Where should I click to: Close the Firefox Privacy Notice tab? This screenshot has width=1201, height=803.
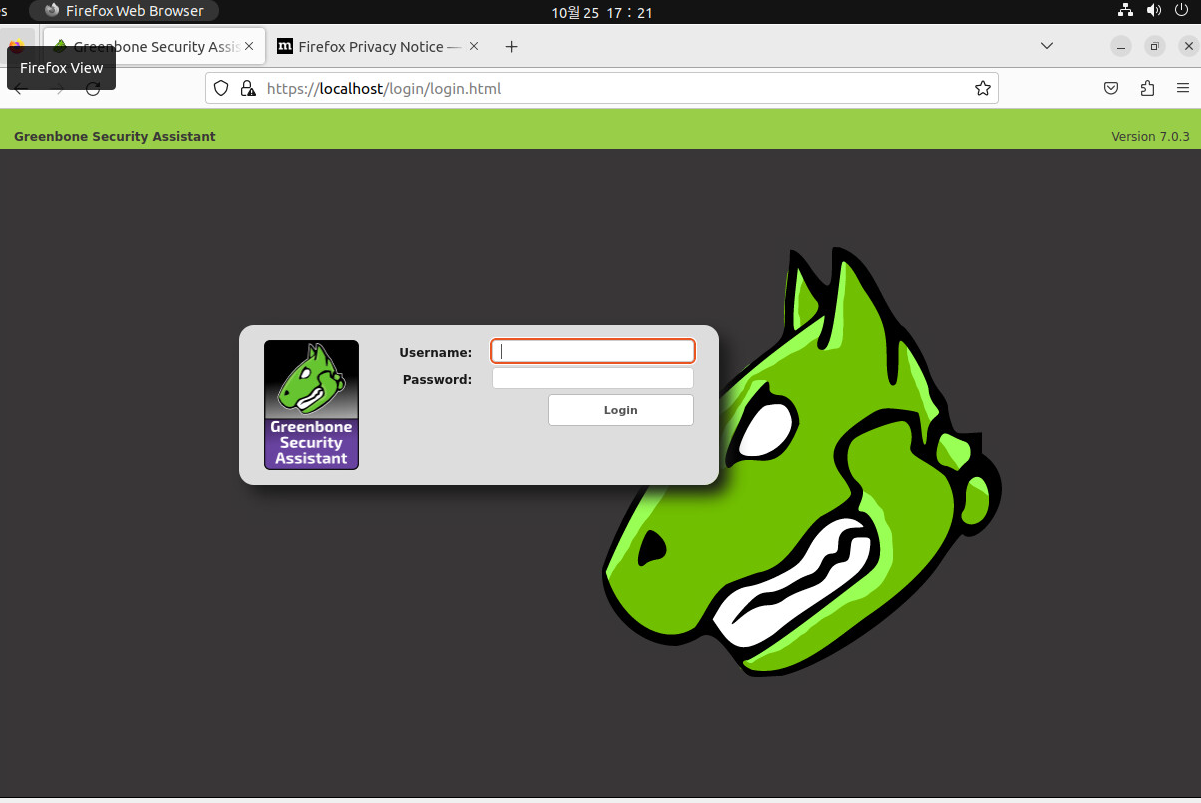tap(474, 46)
